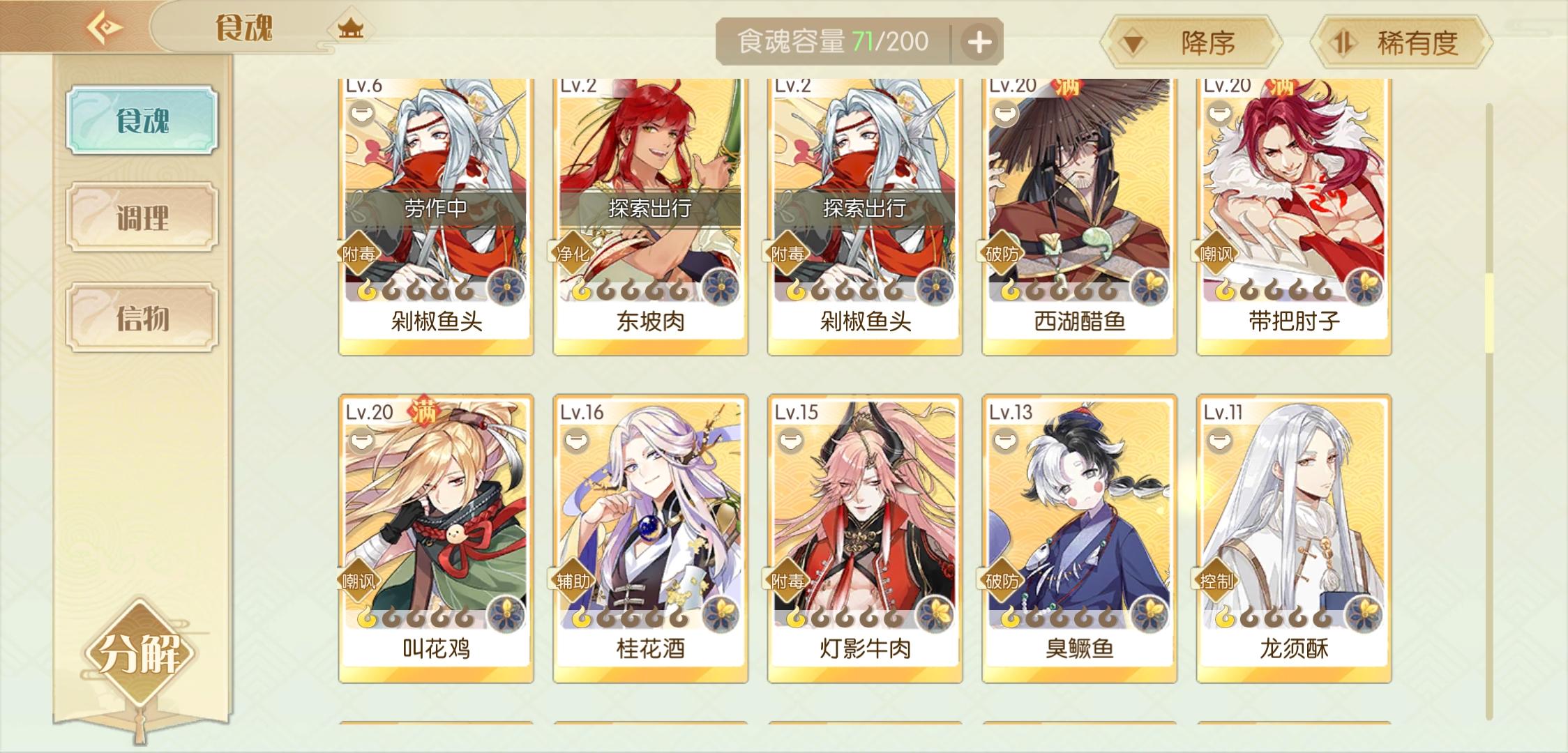
Task: Tap the flower badge on 西湖醋鱼 card
Action: [1149, 287]
